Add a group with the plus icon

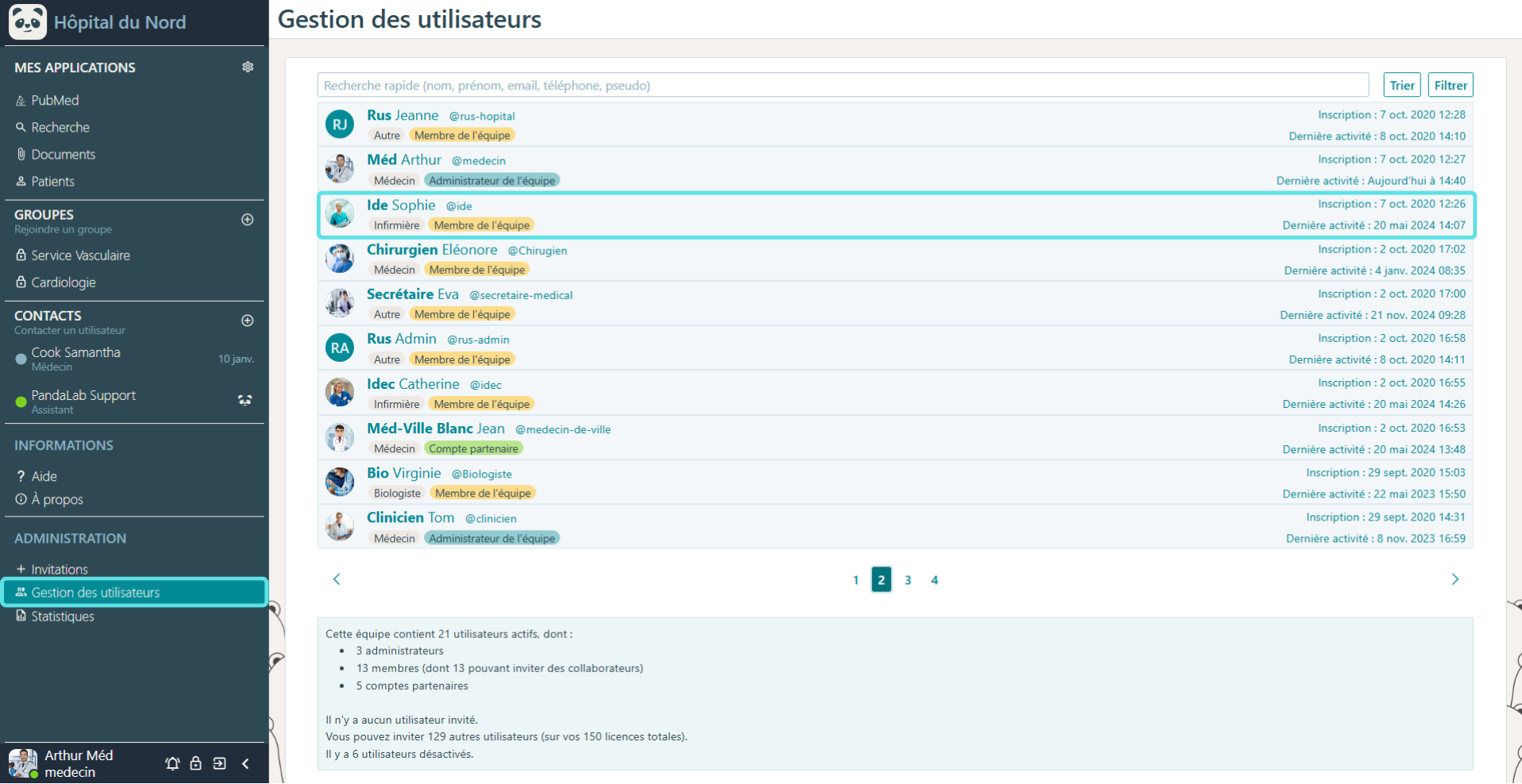(248, 220)
